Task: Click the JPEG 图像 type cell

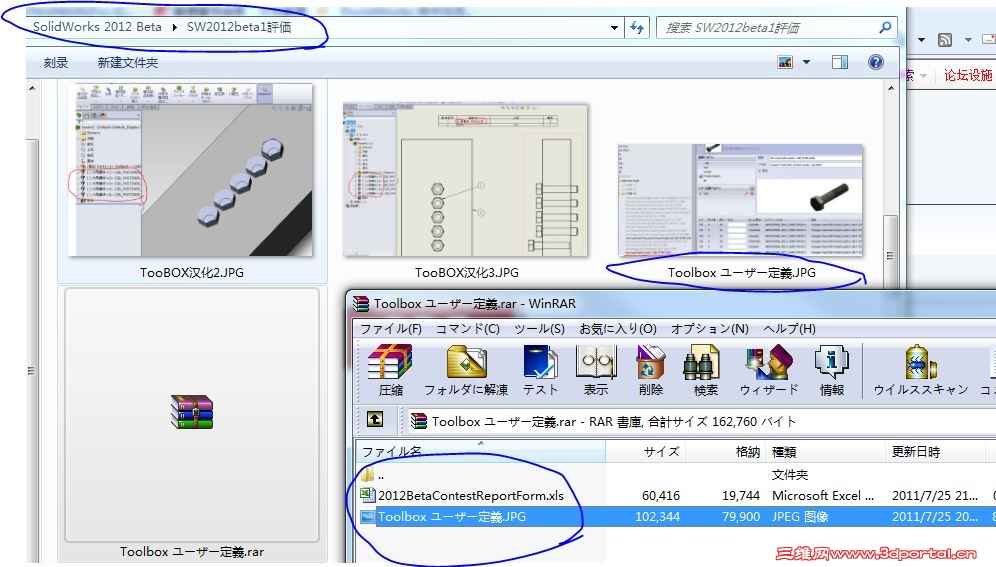Action: pos(800,517)
